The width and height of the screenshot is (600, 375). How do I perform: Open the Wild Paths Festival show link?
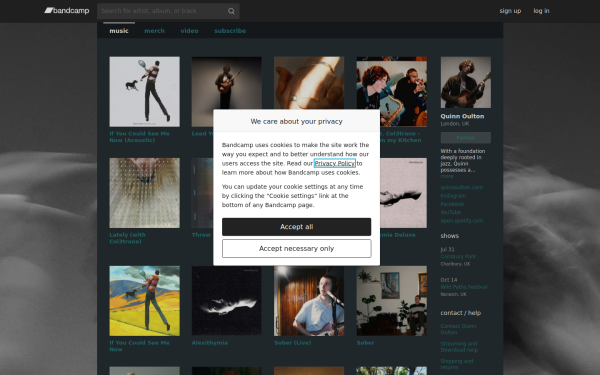click(x=464, y=287)
